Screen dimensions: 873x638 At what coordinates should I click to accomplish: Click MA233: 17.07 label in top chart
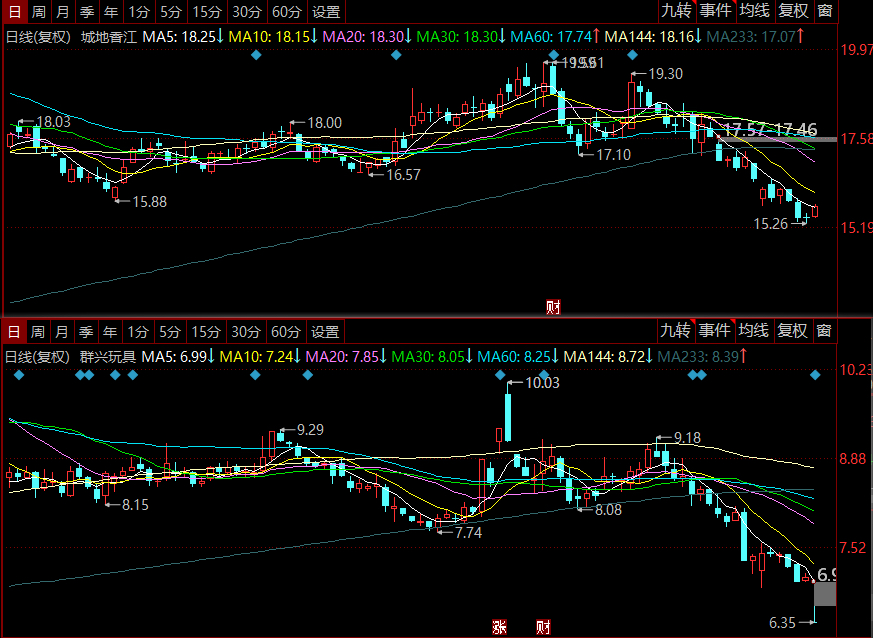click(756, 37)
